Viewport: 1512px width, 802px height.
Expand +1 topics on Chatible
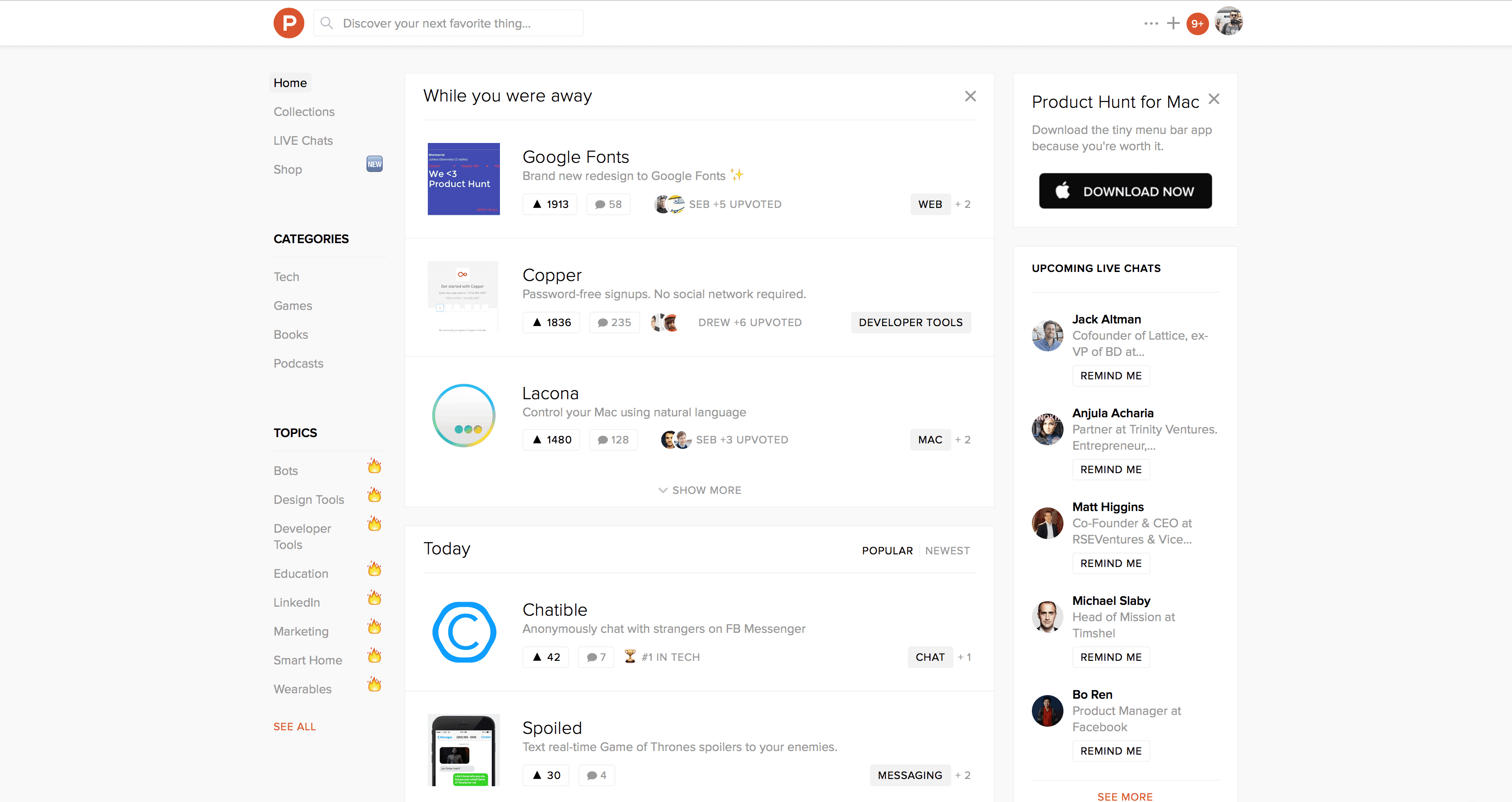(x=964, y=657)
